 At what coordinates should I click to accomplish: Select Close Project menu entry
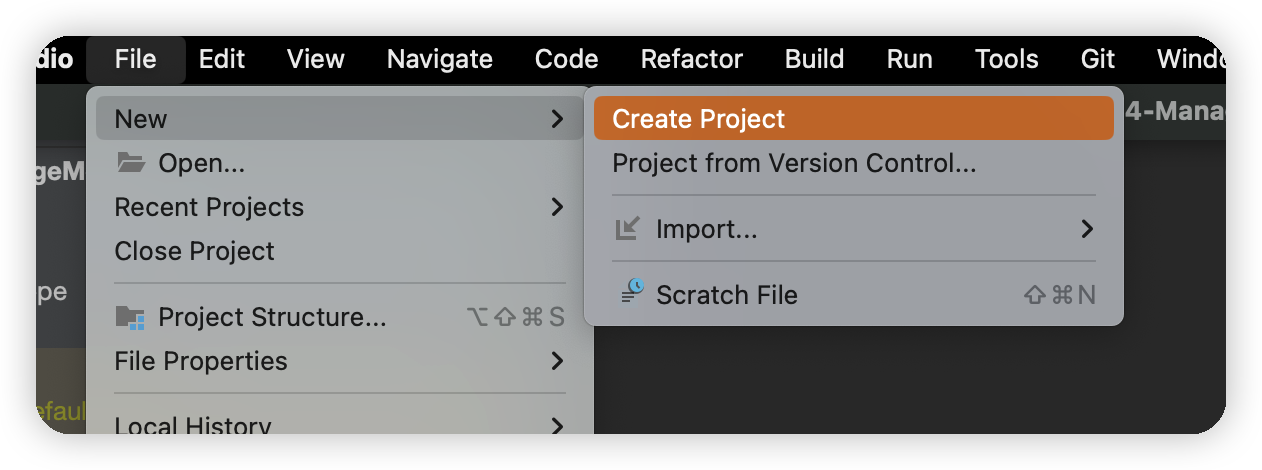194,251
